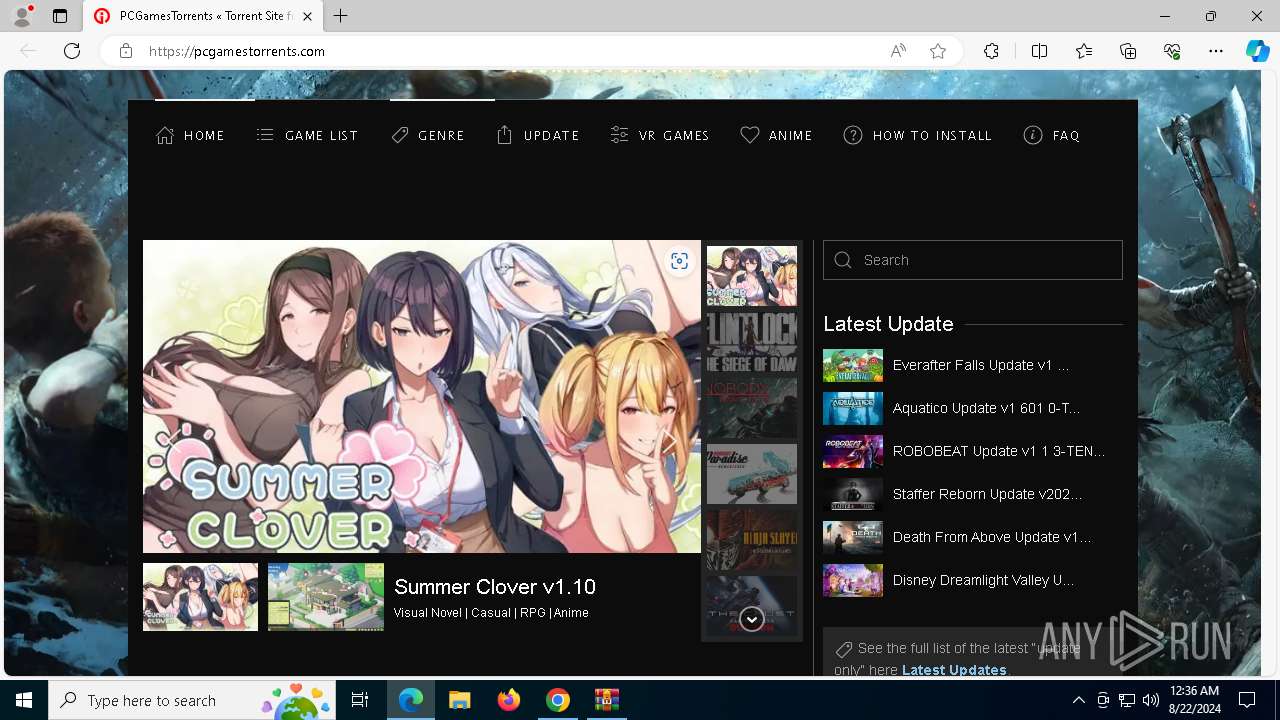Open Task View on the taskbar
The height and width of the screenshot is (720, 1280).
tap(360, 700)
